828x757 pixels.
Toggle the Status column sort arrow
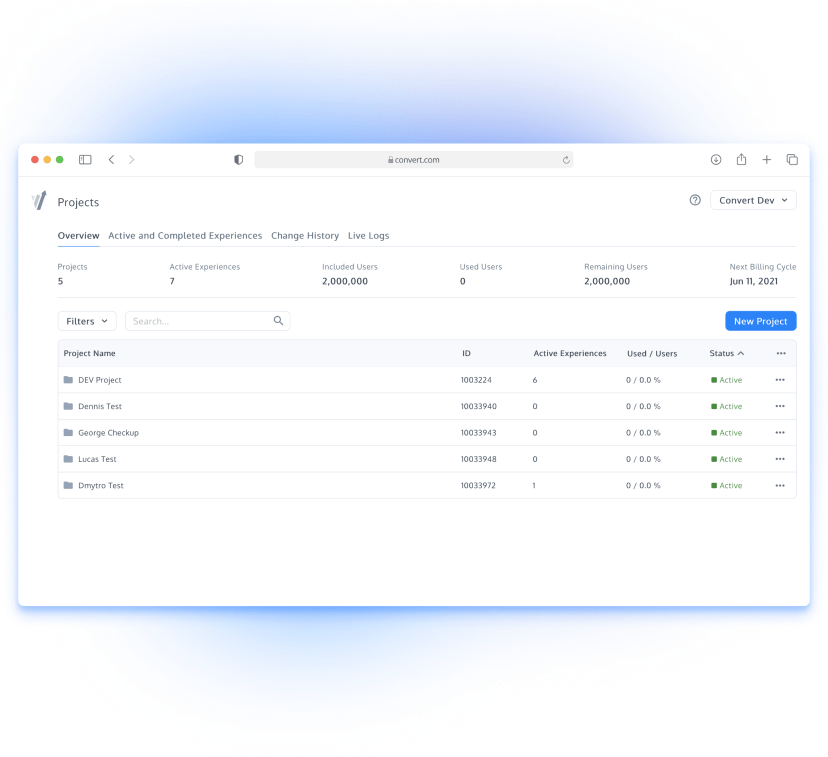point(743,353)
